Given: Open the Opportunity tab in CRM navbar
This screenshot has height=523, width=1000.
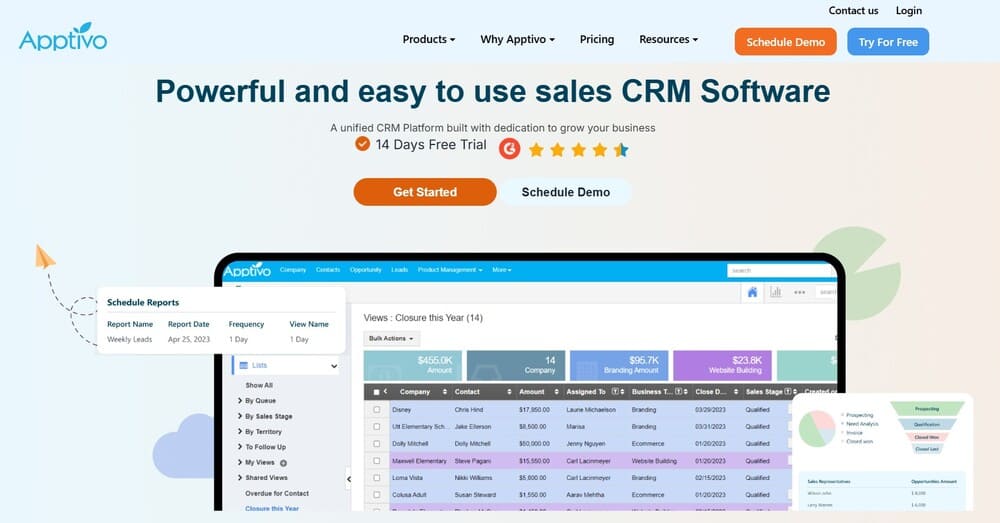Looking at the screenshot, I should (x=365, y=270).
